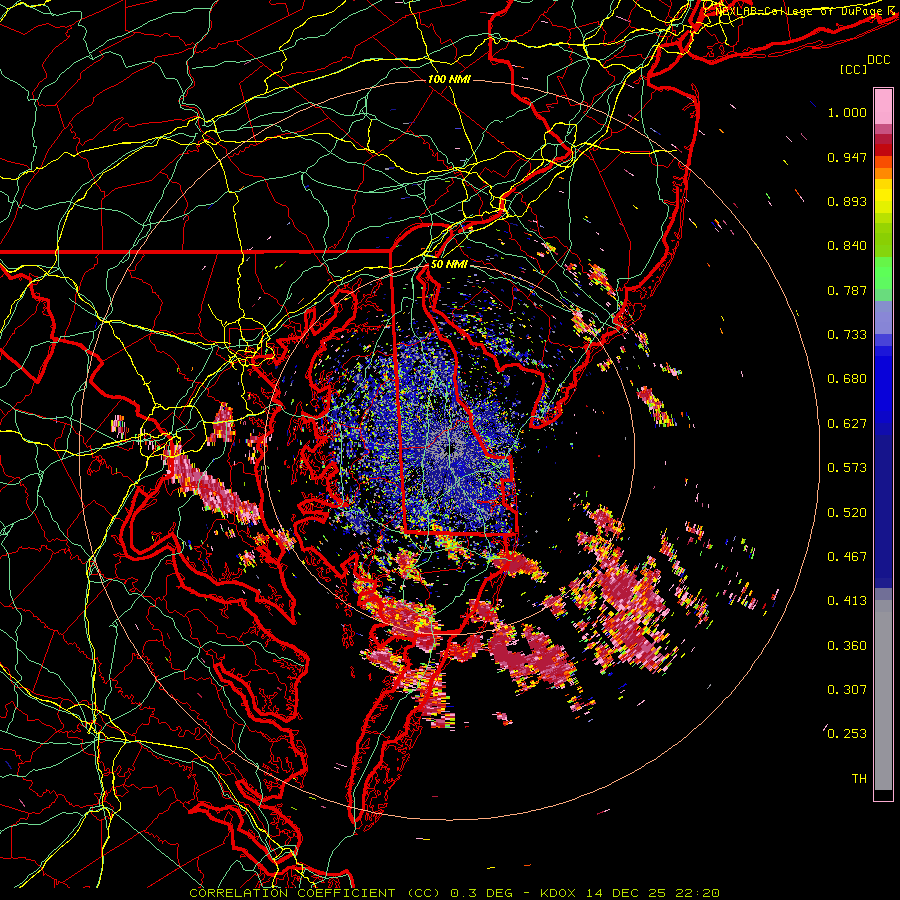Select the [CC] units label
900x900 pixels.
(x=853, y=69)
